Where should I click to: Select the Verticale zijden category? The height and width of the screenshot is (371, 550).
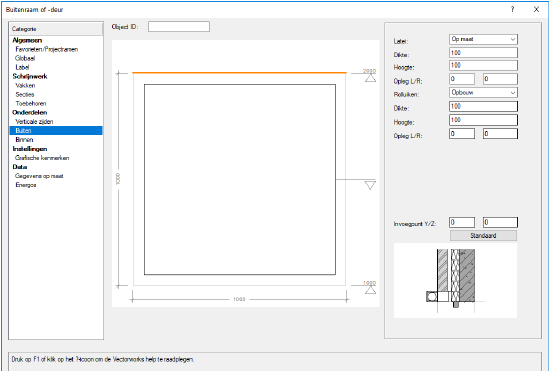click(34, 122)
